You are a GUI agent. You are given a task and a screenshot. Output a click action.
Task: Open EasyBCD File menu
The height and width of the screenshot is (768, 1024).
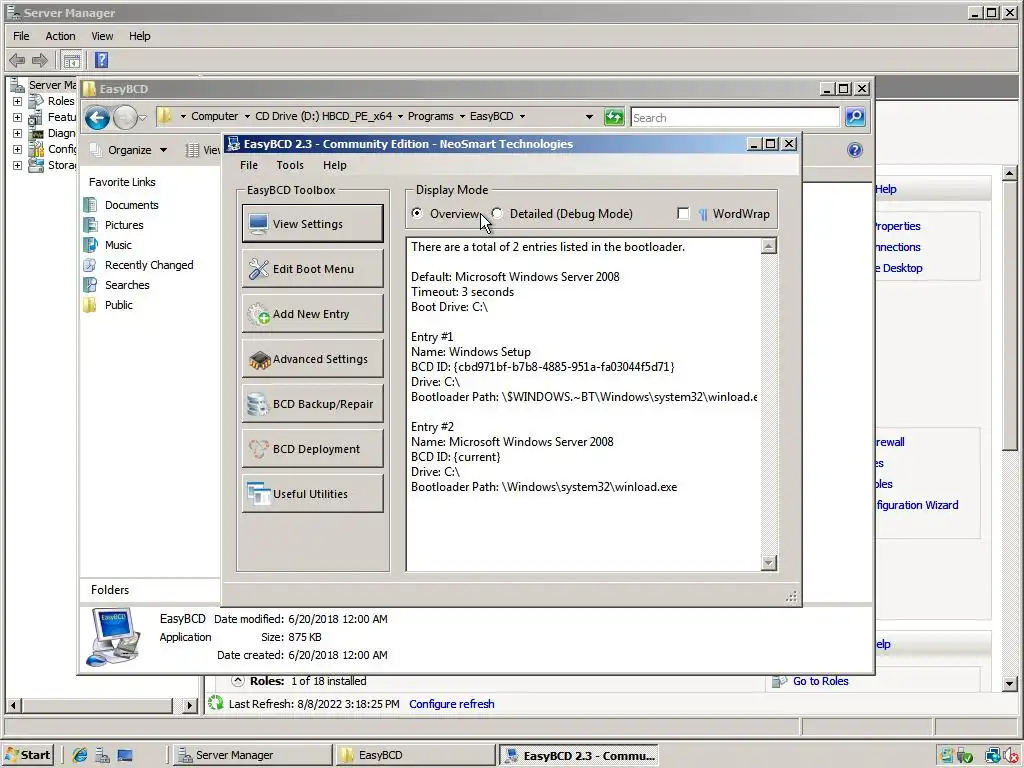(x=249, y=165)
